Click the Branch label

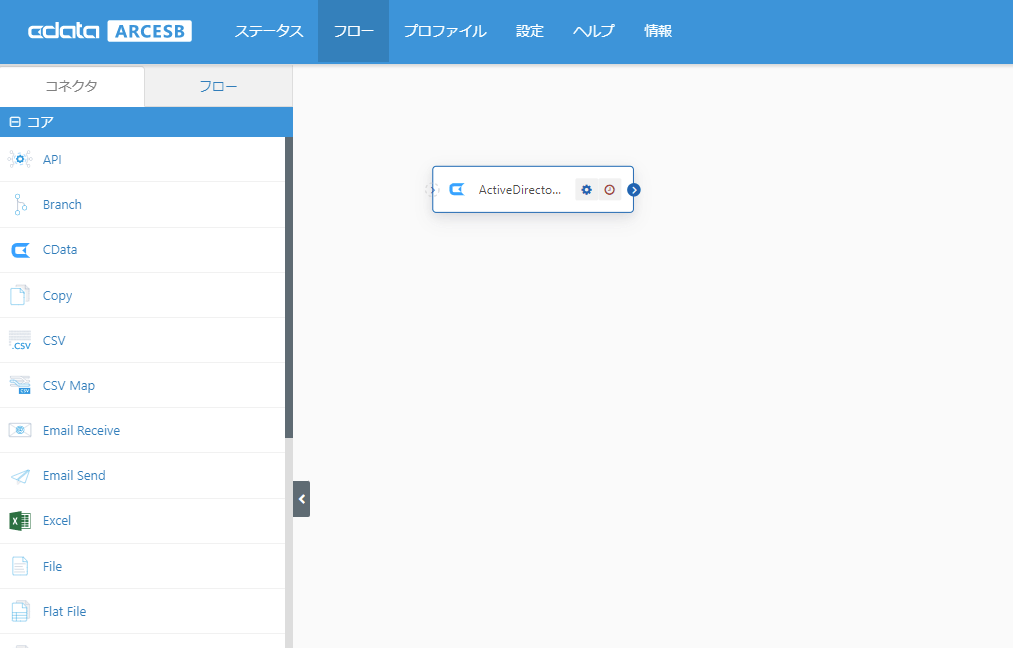click(62, 205)
